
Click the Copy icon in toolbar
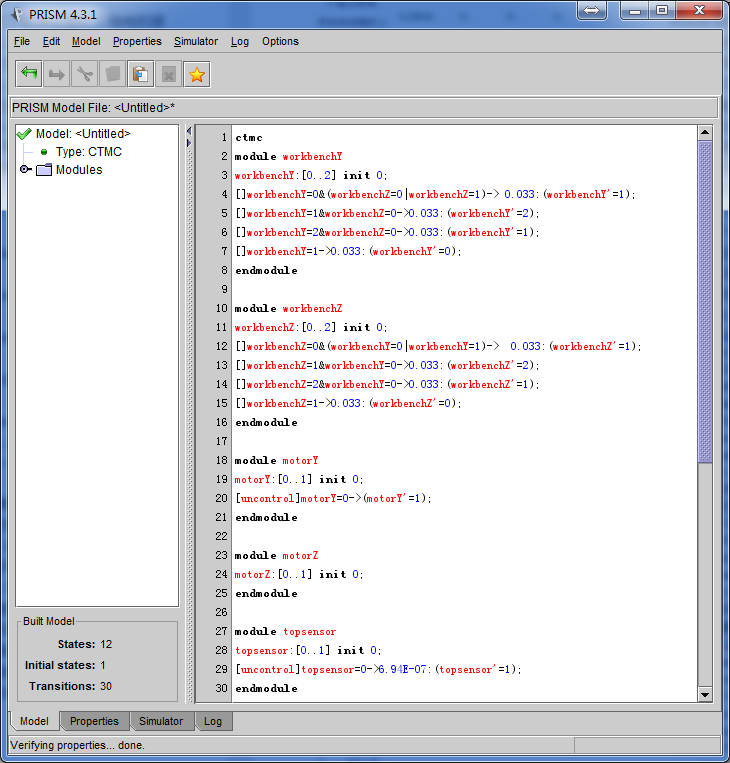113,74
